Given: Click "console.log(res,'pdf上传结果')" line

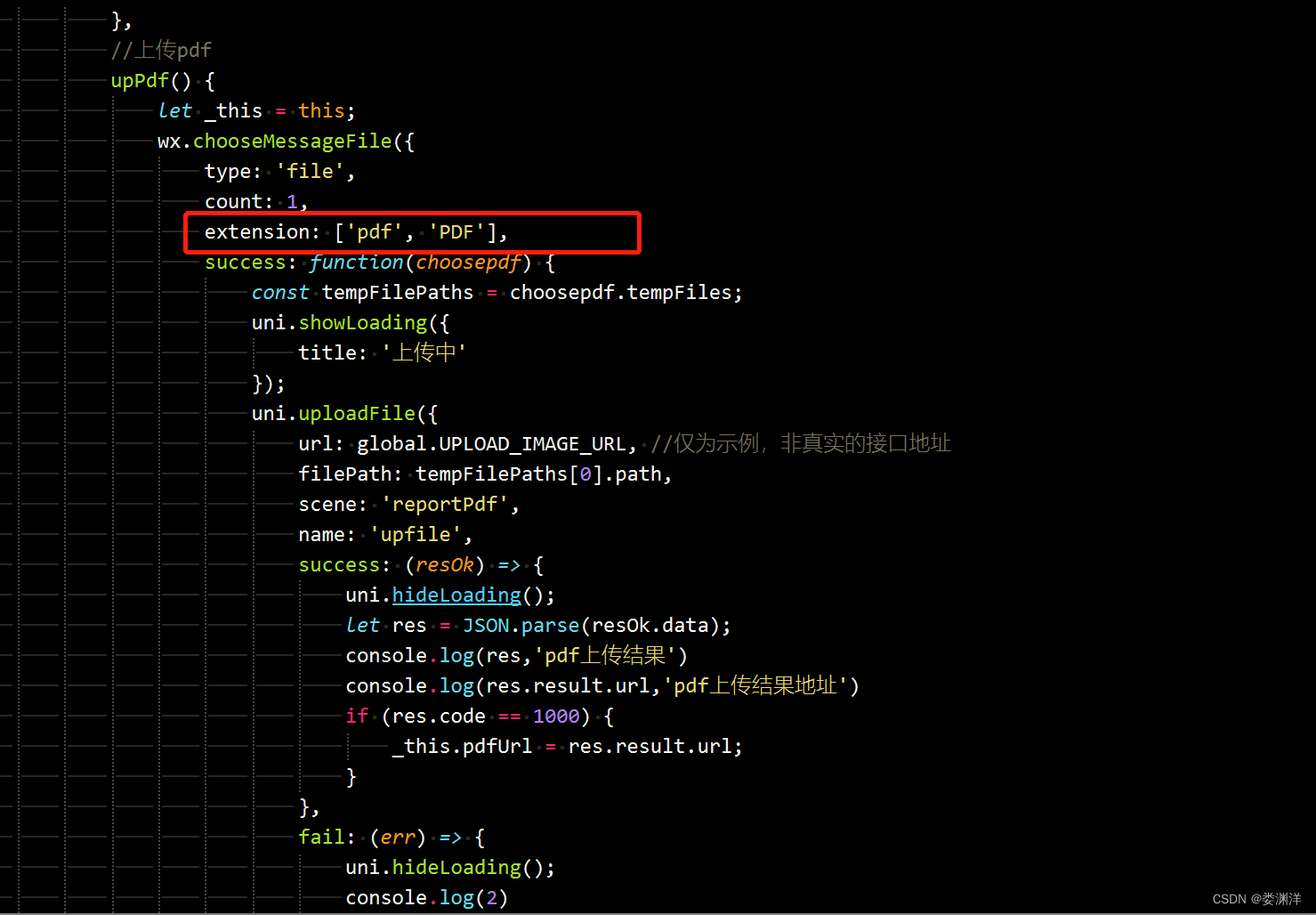Looking at the screenshot, I should pos(516,655).
